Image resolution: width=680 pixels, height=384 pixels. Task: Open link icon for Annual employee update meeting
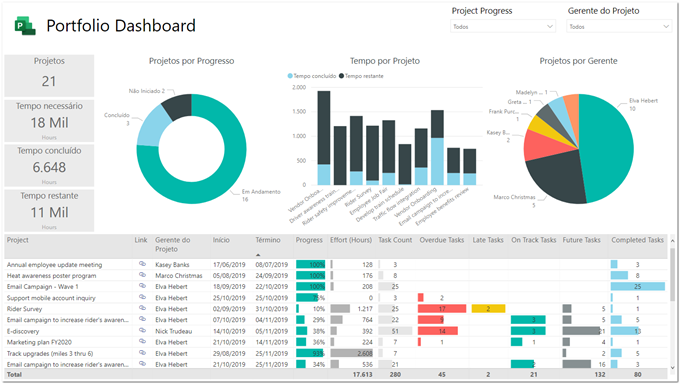coord(142,264)
